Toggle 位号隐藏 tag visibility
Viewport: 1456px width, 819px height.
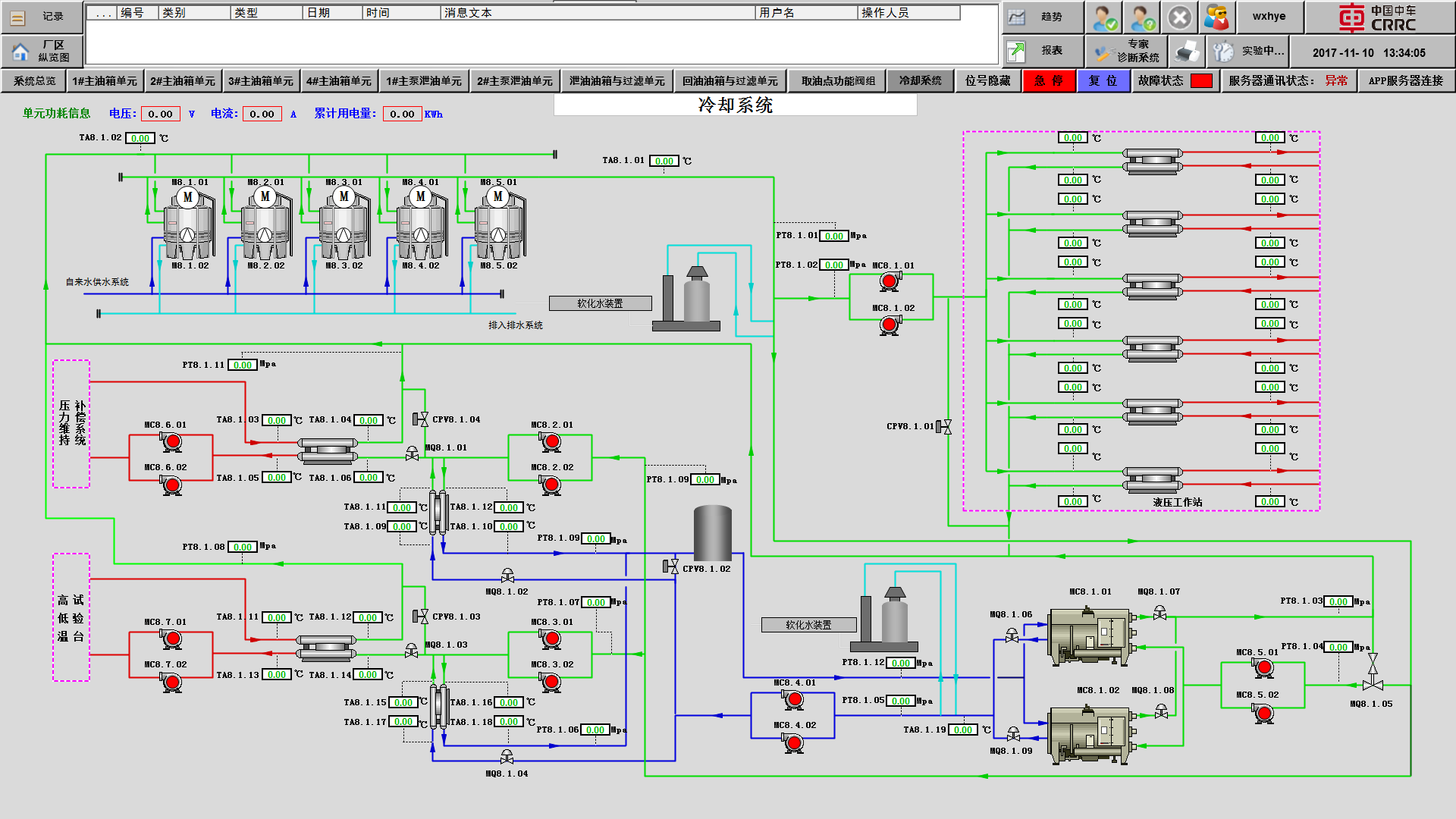click(x=987, y=81)
